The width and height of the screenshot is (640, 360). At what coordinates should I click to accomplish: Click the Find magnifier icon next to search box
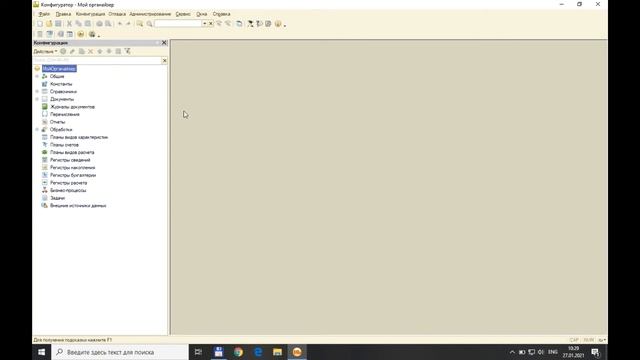pyautogui.click(x=149, y=24)
